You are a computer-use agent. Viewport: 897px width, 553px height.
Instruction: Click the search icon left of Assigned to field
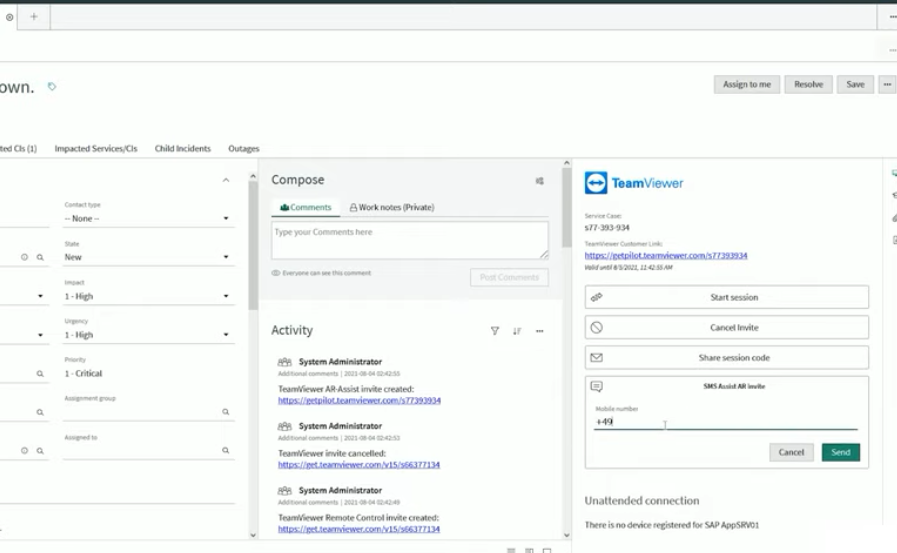(x=40, y=451)
